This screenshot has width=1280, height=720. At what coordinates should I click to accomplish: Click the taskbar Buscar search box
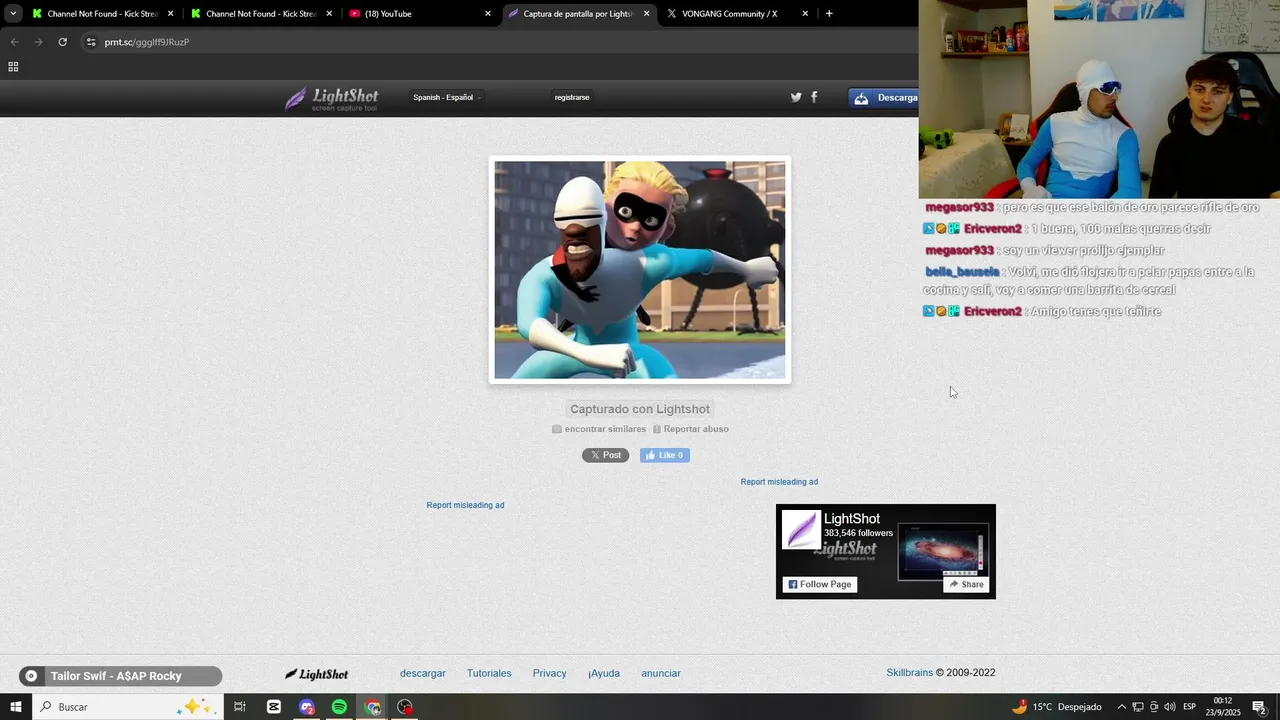[127, 707]
